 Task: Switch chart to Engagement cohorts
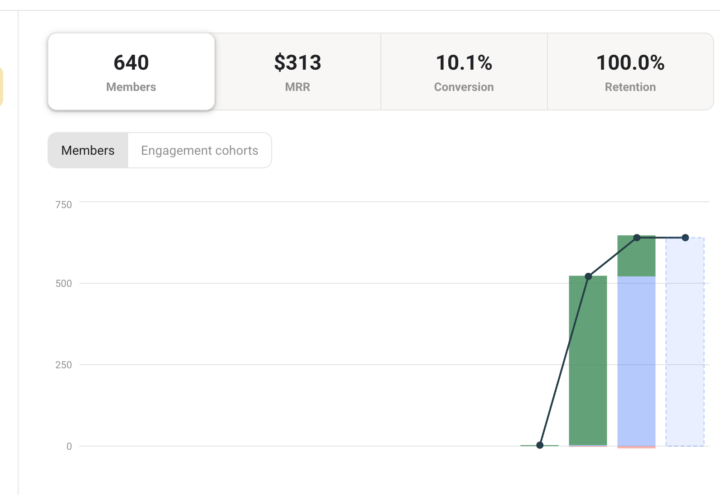click(199, 151)
